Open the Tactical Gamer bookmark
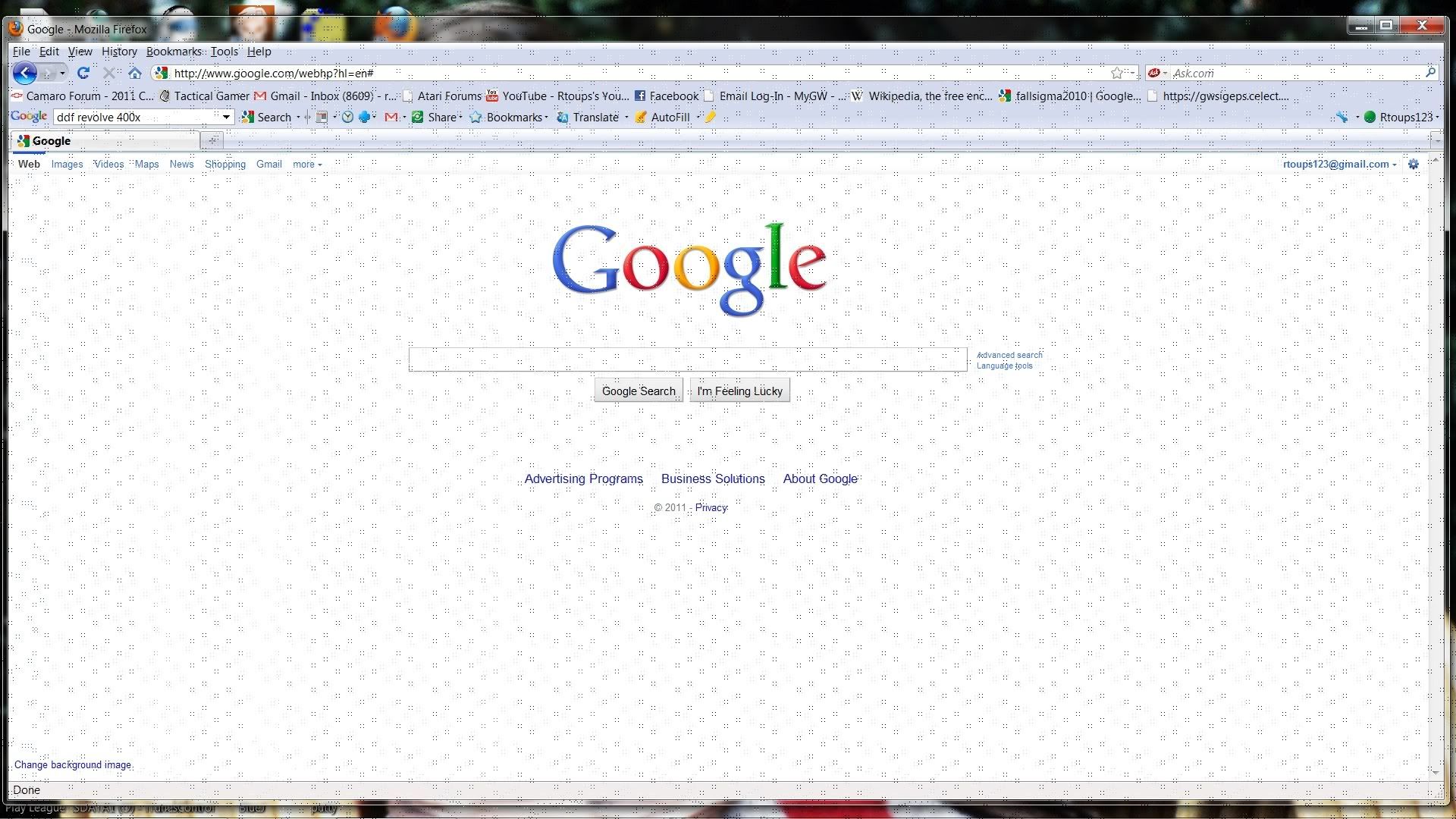The height and width of the screenshot is (819, 1456). pos(204,96)
